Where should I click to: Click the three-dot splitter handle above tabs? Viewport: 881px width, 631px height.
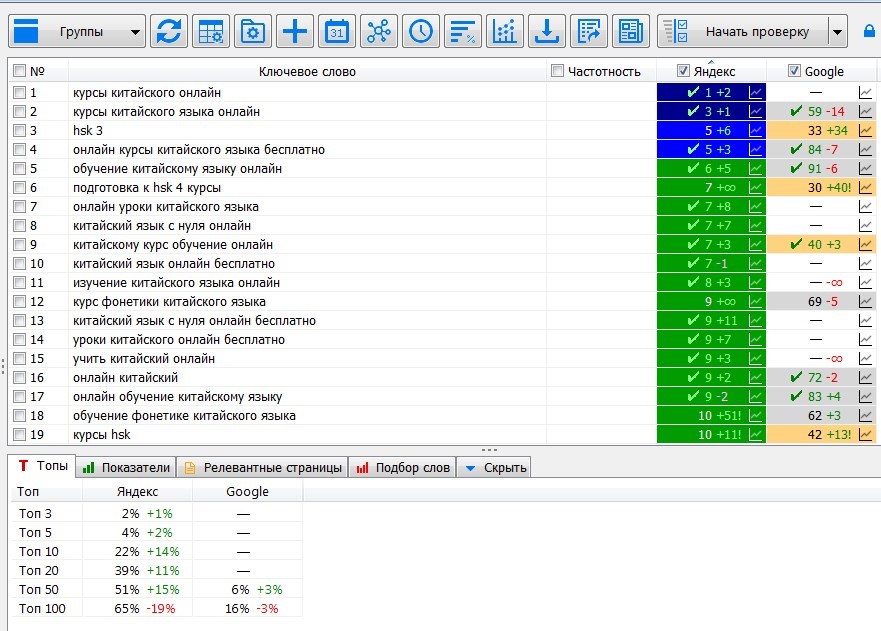(x=489, y=450)
